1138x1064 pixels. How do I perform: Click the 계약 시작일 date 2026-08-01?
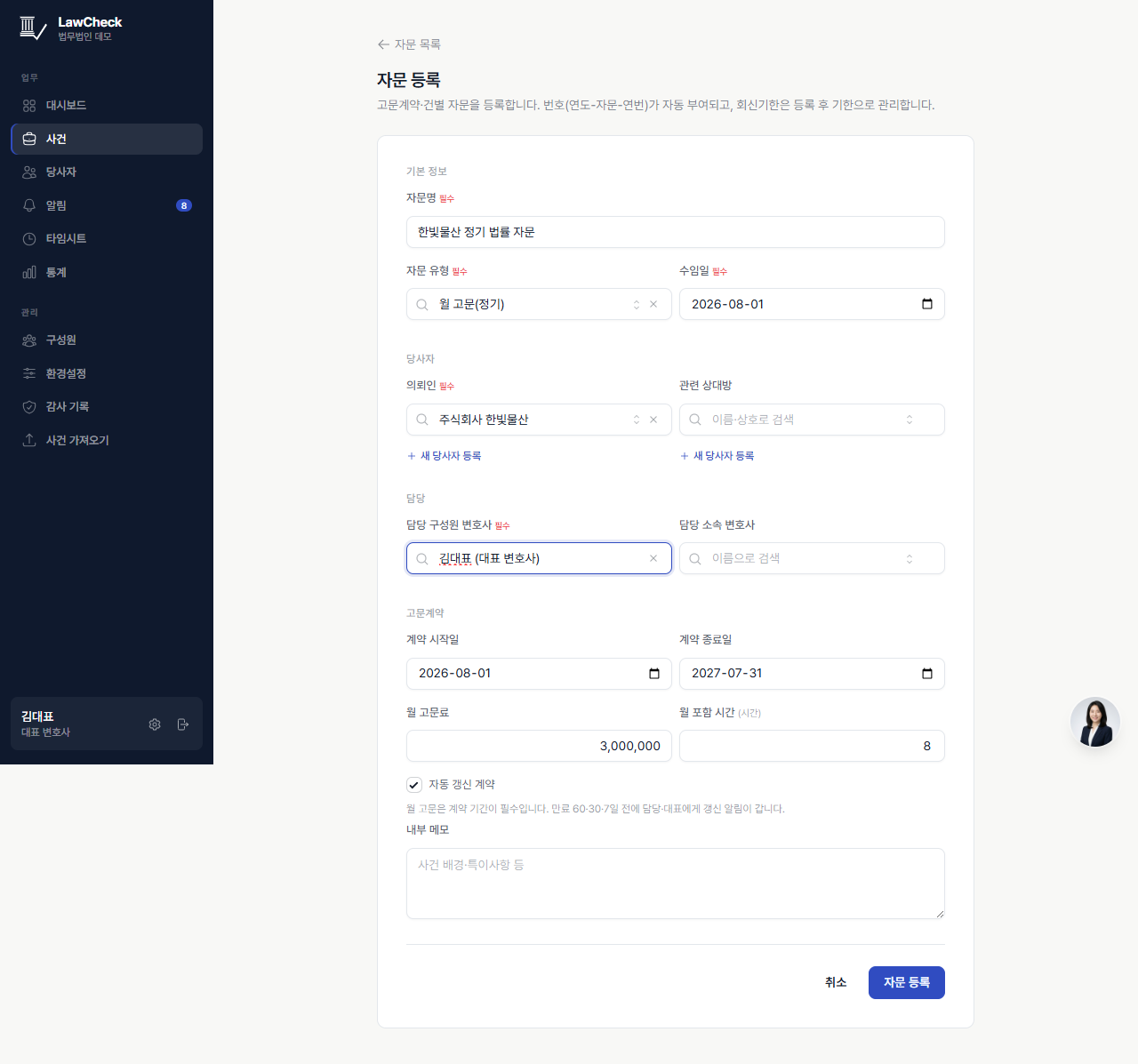[x=455, y=674]
